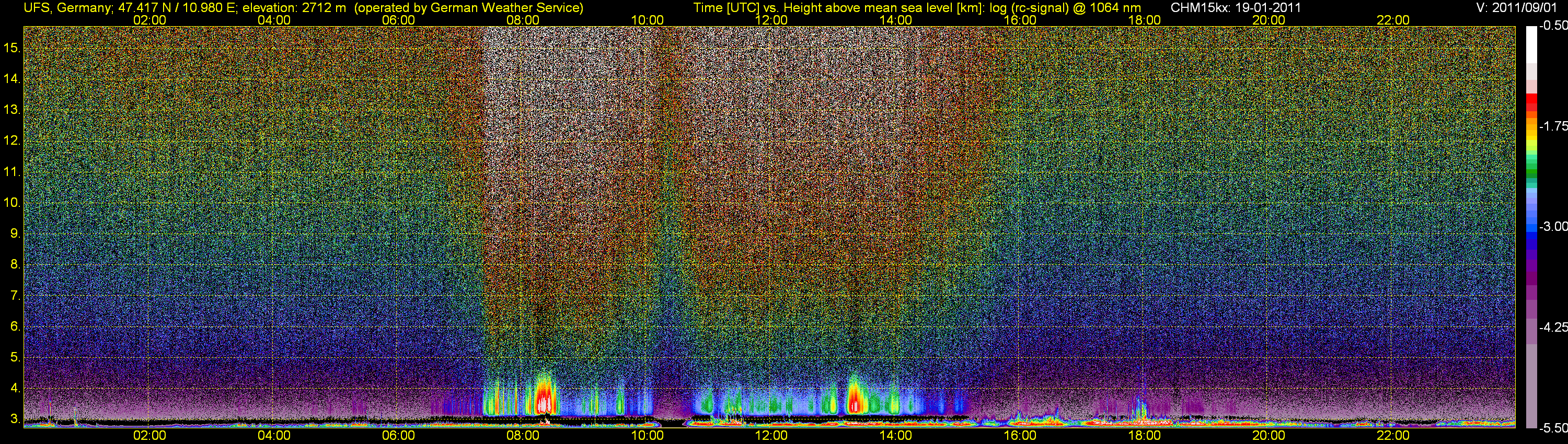Click the -4.25 color scale value
Viewport: 1568px width, 444px height.
pos(1553,327)
